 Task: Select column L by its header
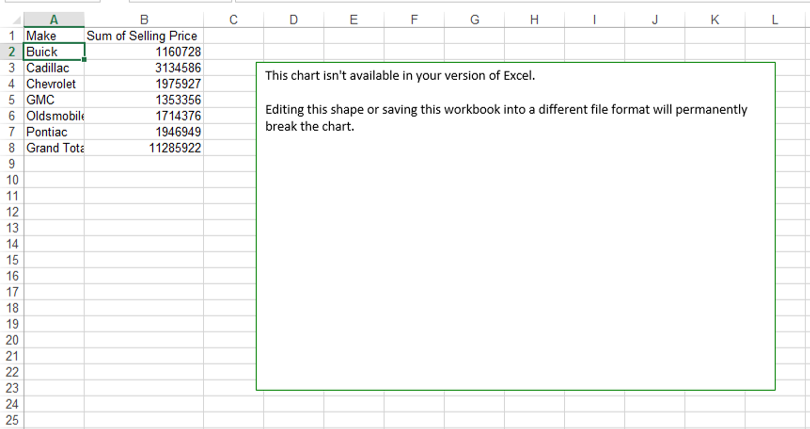click(775, 20)
